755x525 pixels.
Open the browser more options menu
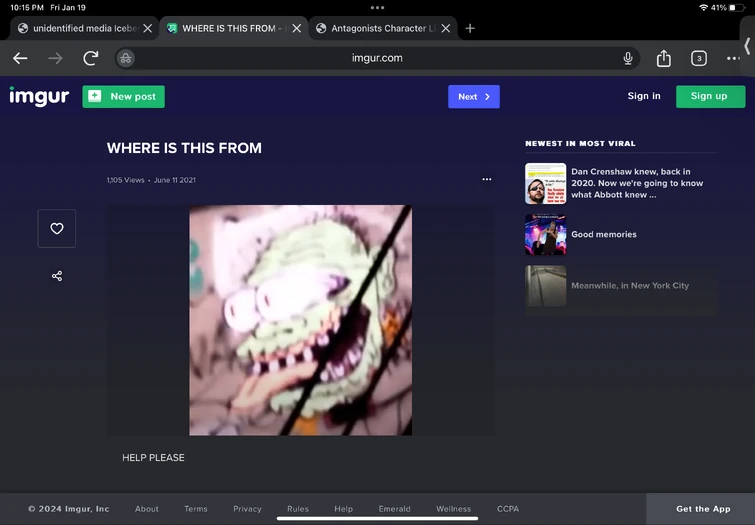pyautogui.click(x=733, y=58)
